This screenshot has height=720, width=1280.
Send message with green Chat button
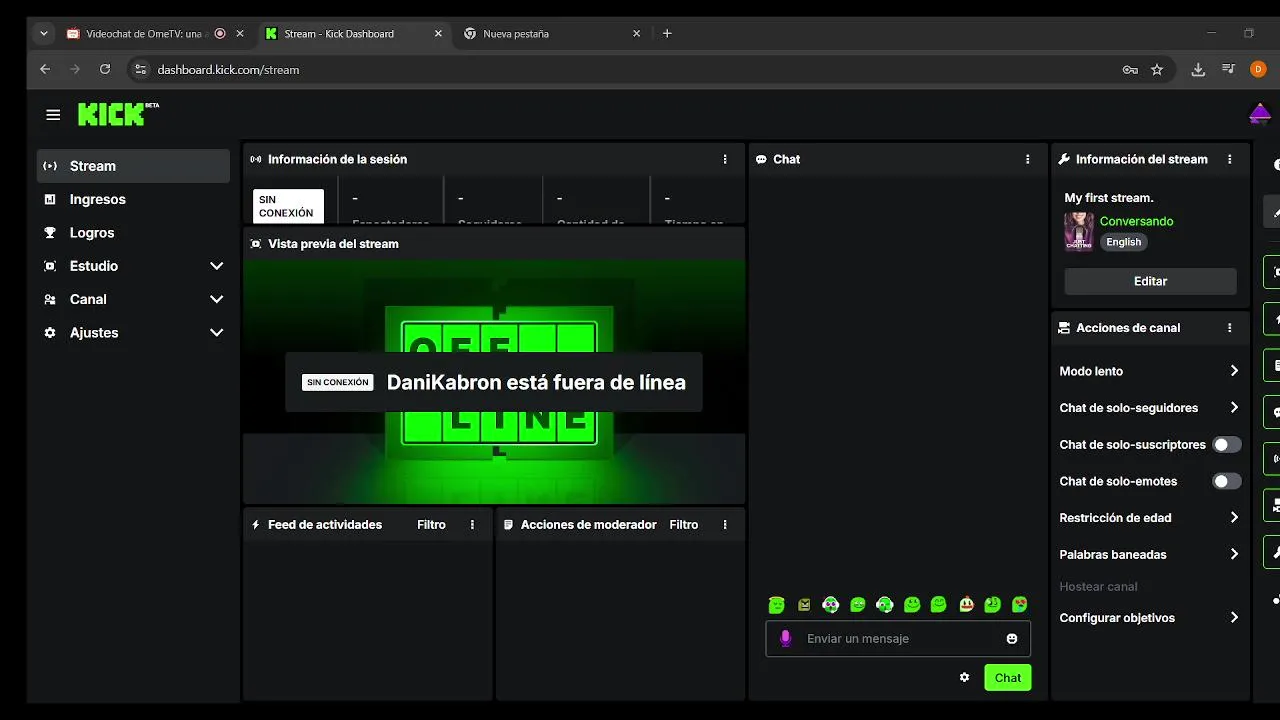[x=1008, y=678]
